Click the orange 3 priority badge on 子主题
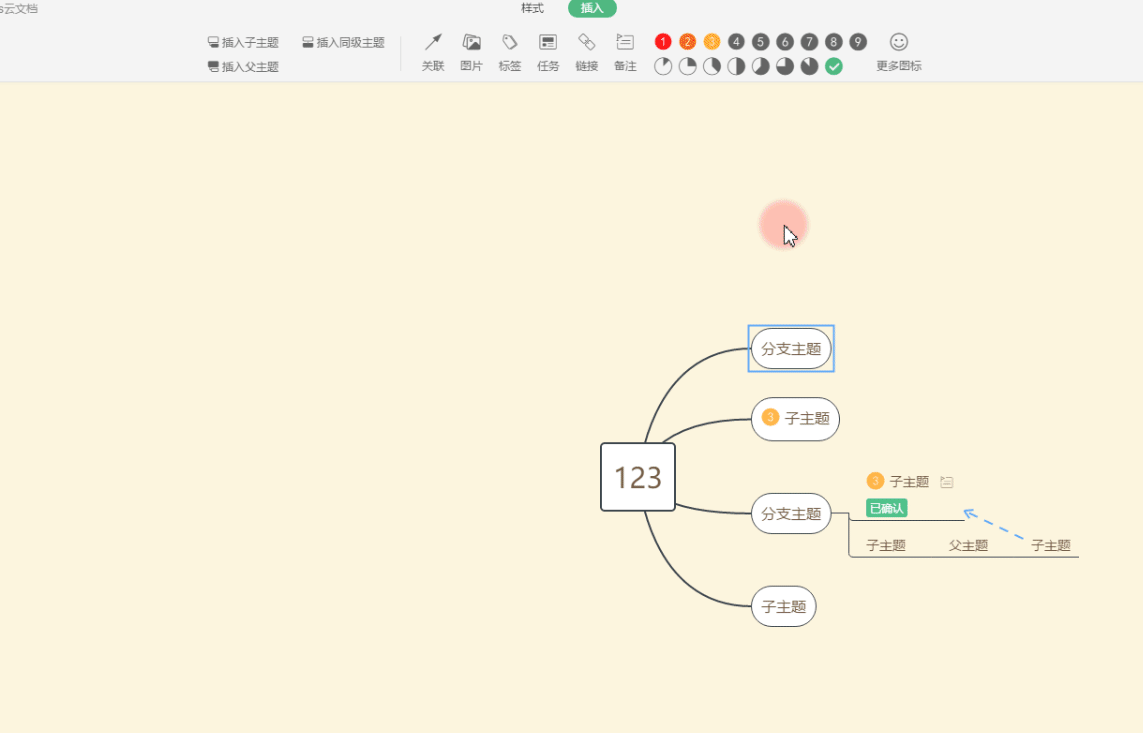The image size is (1143, 733). click(x=875, y=481)
